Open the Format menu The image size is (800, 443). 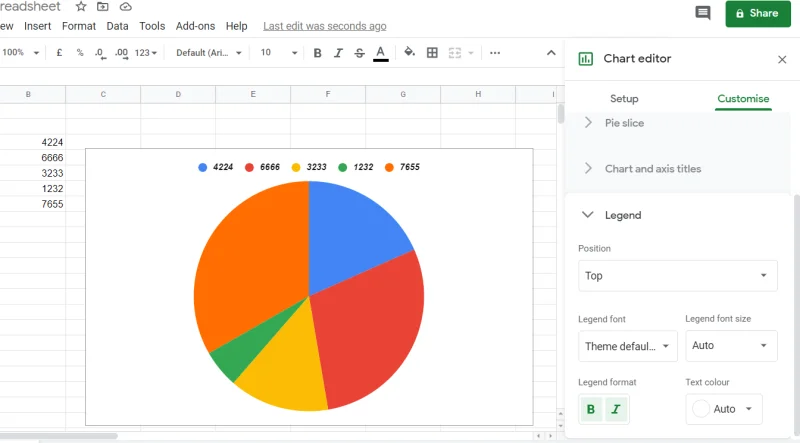79,26
